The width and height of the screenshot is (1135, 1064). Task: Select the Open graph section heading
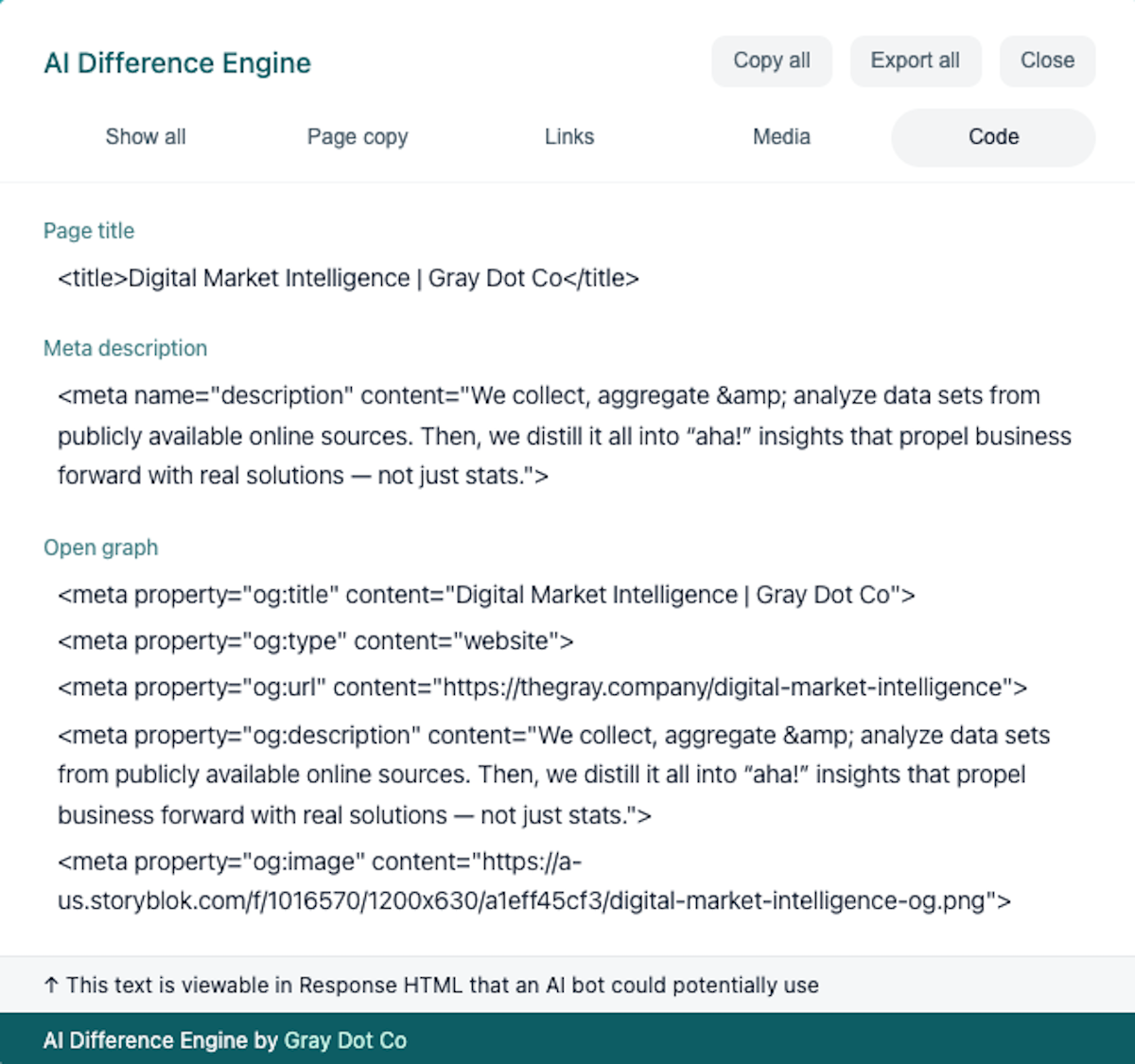[100, 547]
